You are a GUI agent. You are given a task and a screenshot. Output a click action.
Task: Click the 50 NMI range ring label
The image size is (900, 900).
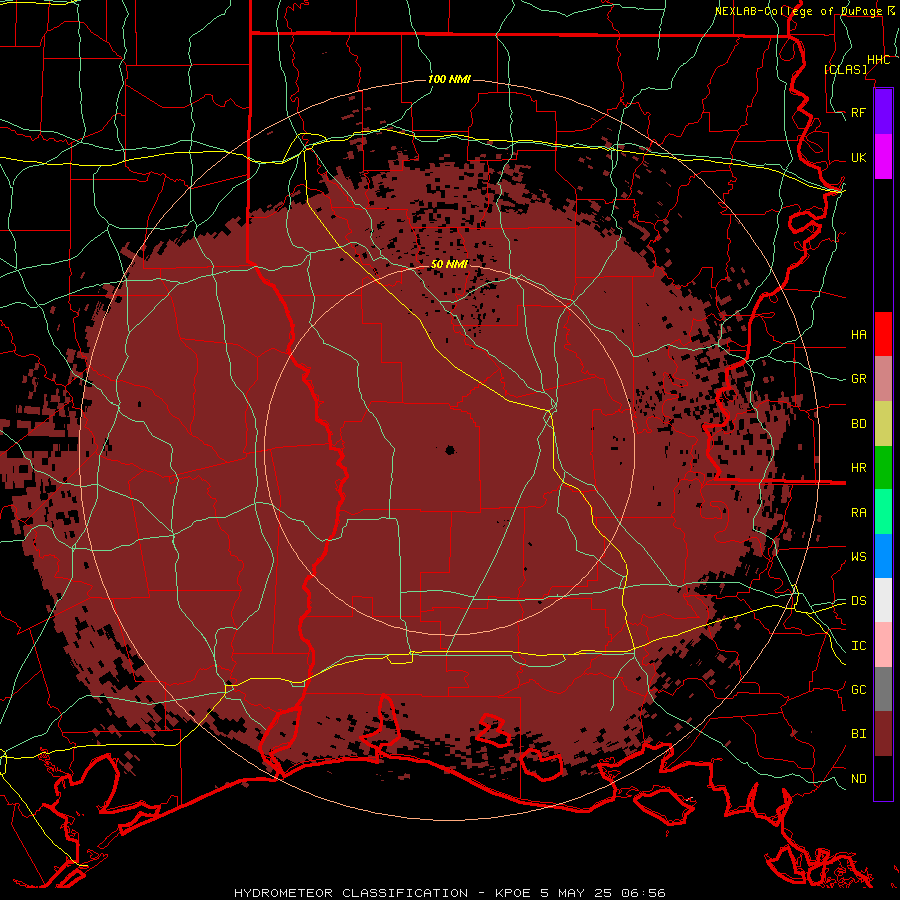point(449,264)
